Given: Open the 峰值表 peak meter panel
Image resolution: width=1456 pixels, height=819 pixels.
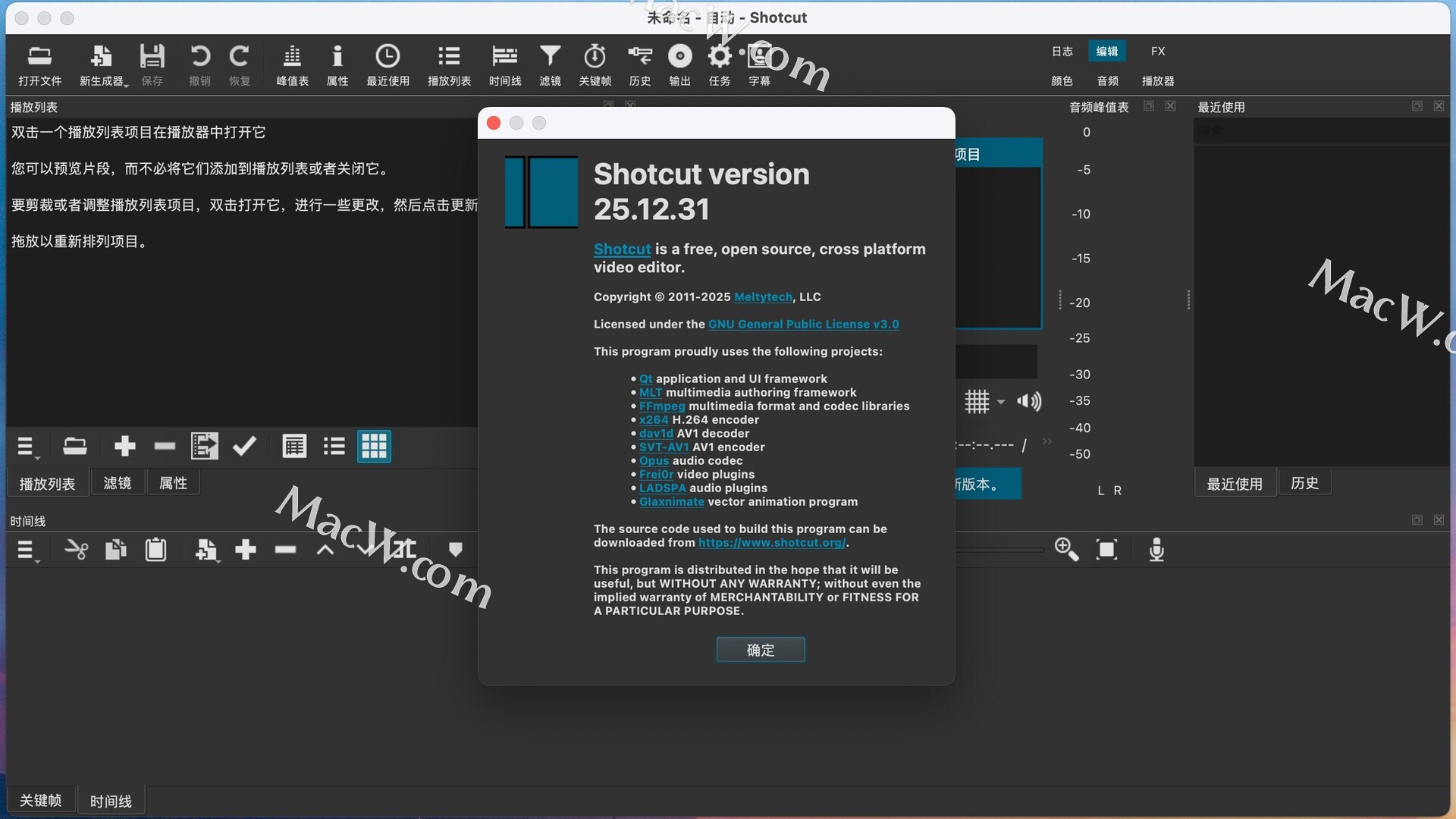Looking at the screenshot, I should tap(292, 57).
